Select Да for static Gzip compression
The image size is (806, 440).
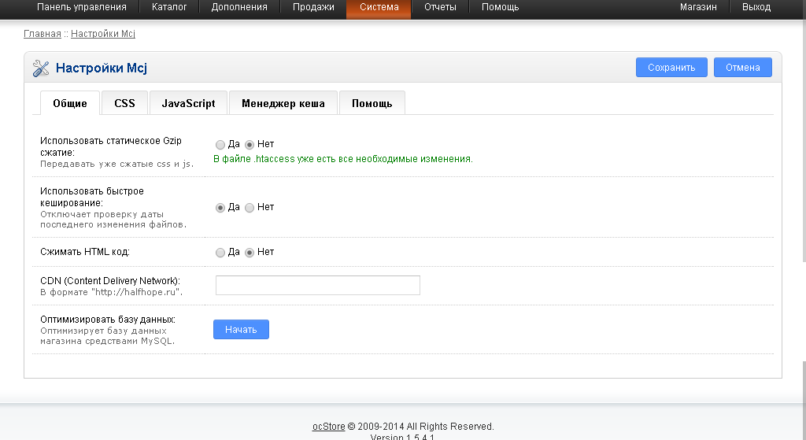(220, 145)
